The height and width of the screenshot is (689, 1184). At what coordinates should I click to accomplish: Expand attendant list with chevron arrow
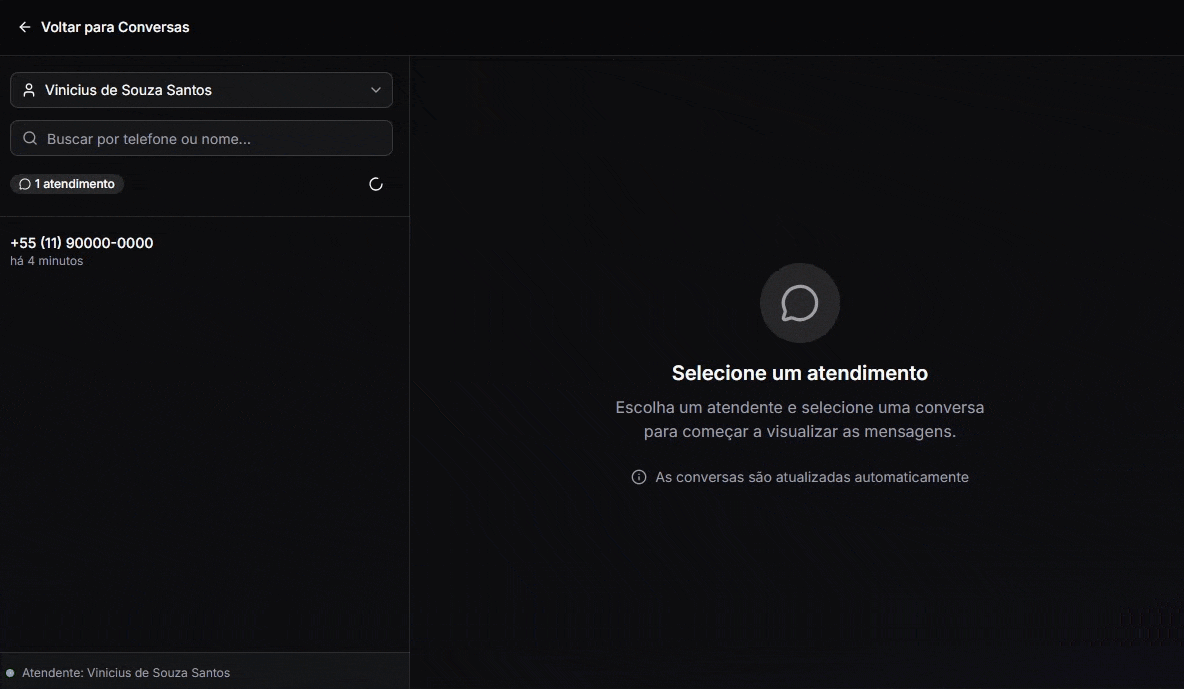click(375, 90)
